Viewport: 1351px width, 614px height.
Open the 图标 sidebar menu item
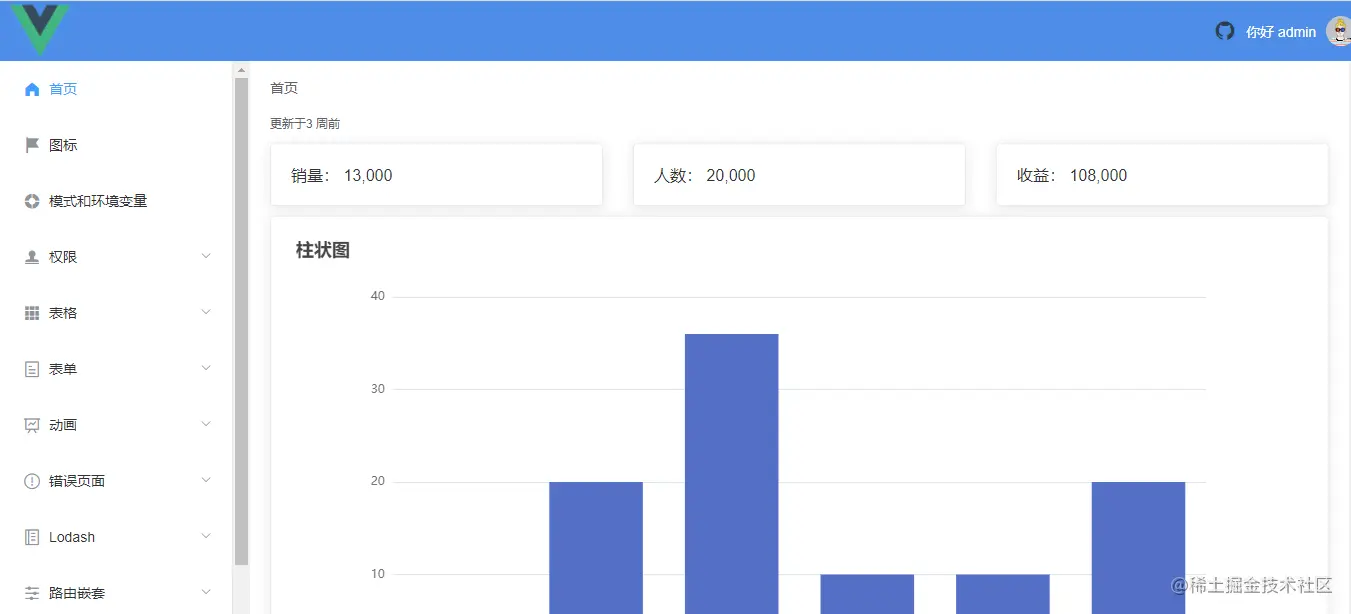(116, 145)
